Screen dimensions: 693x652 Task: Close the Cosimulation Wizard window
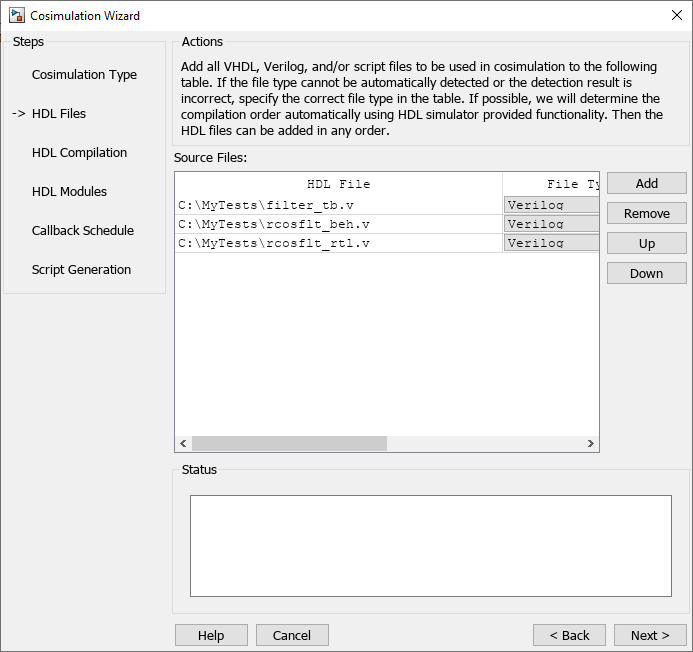tap(676, 16)
